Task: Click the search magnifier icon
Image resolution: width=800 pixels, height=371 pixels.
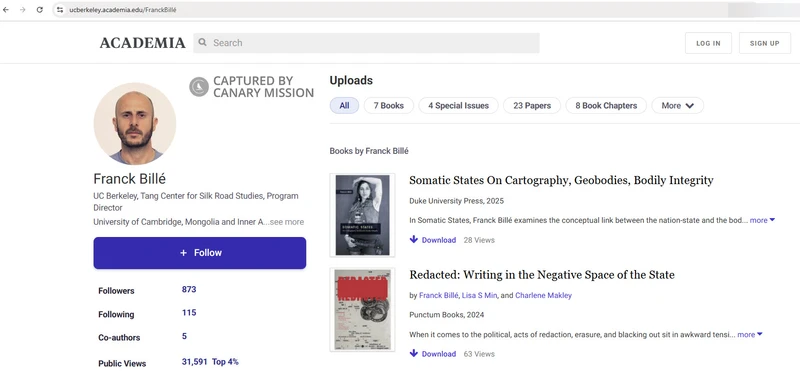Action: click(x=203, y=42)
